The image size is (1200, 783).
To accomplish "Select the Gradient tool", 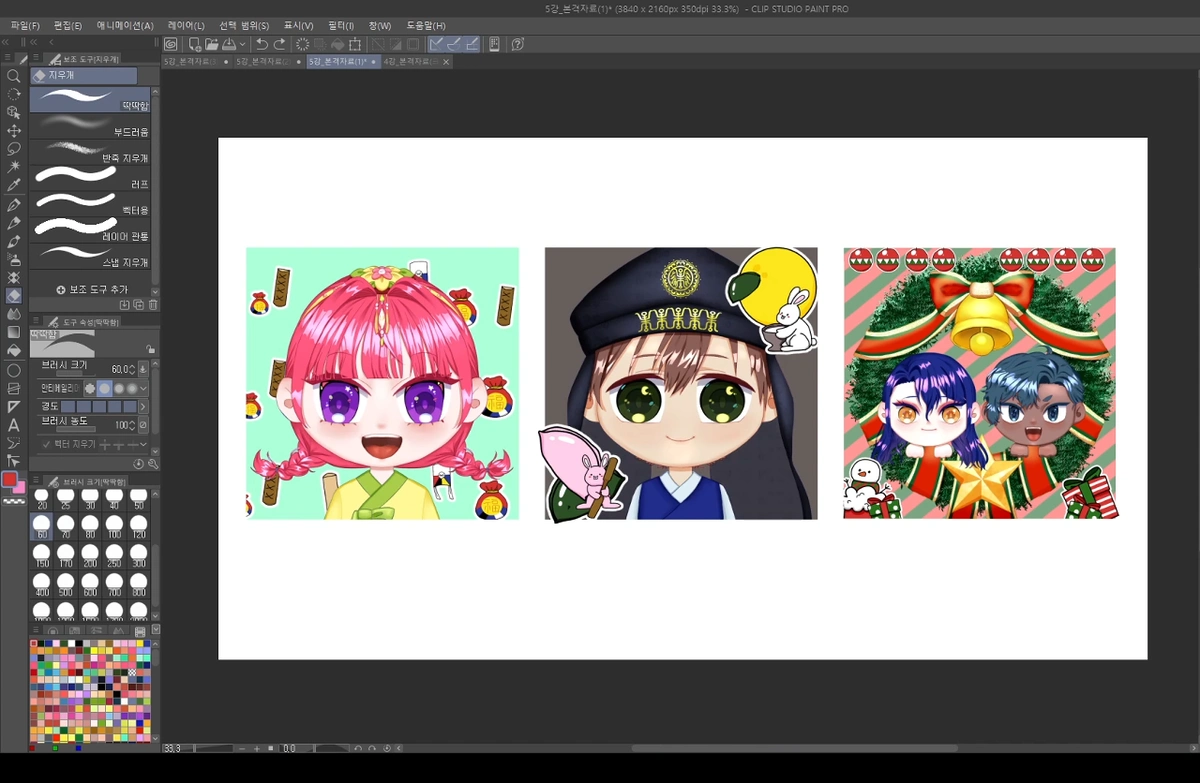I will pos(14,331).
